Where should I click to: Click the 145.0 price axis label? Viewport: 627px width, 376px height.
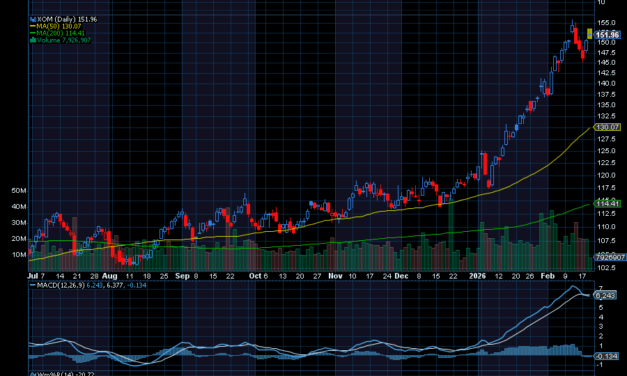(x=606, y=62)
